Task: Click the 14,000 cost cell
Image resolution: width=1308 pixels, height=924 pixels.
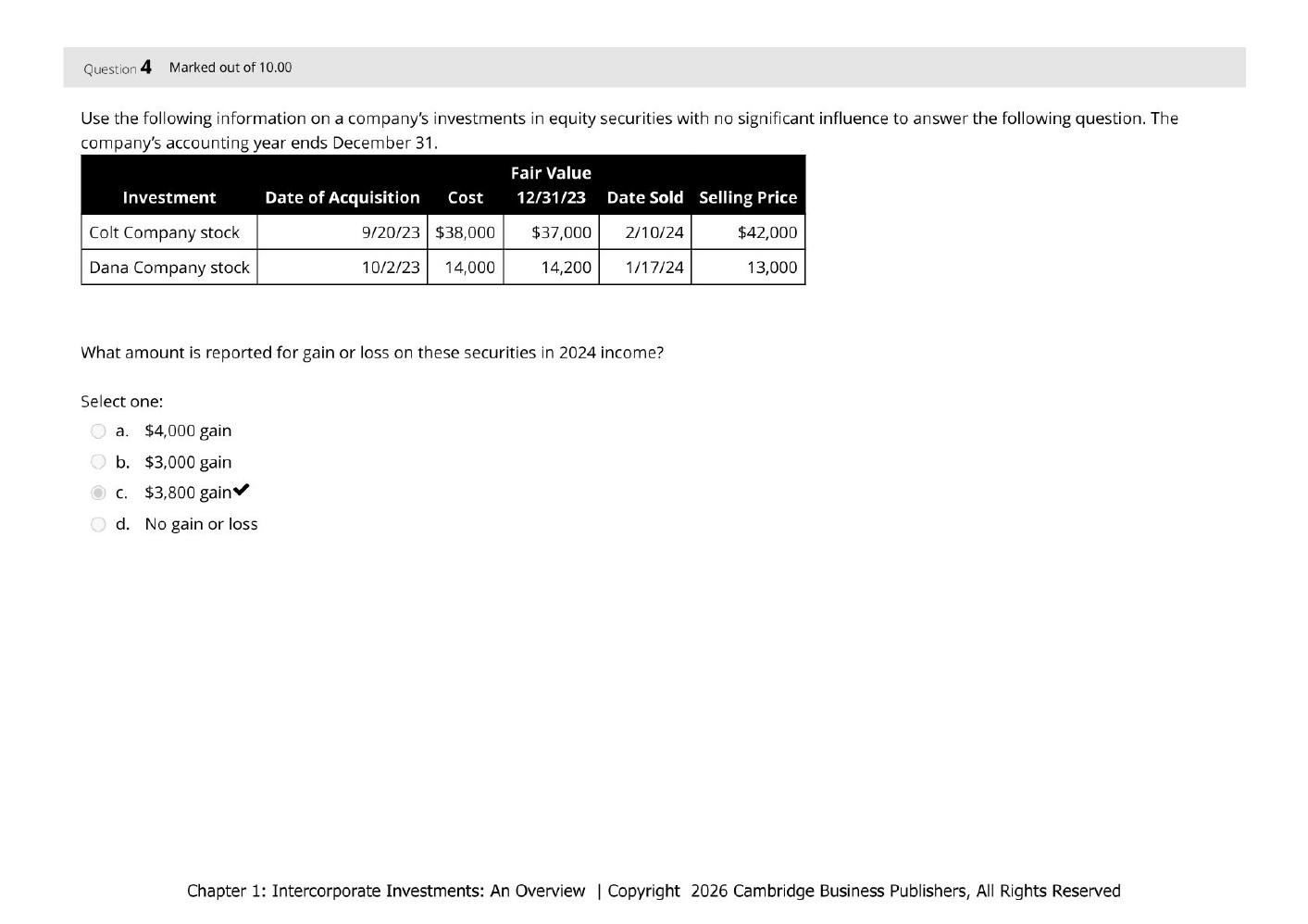Action: (x=466, y=268)
